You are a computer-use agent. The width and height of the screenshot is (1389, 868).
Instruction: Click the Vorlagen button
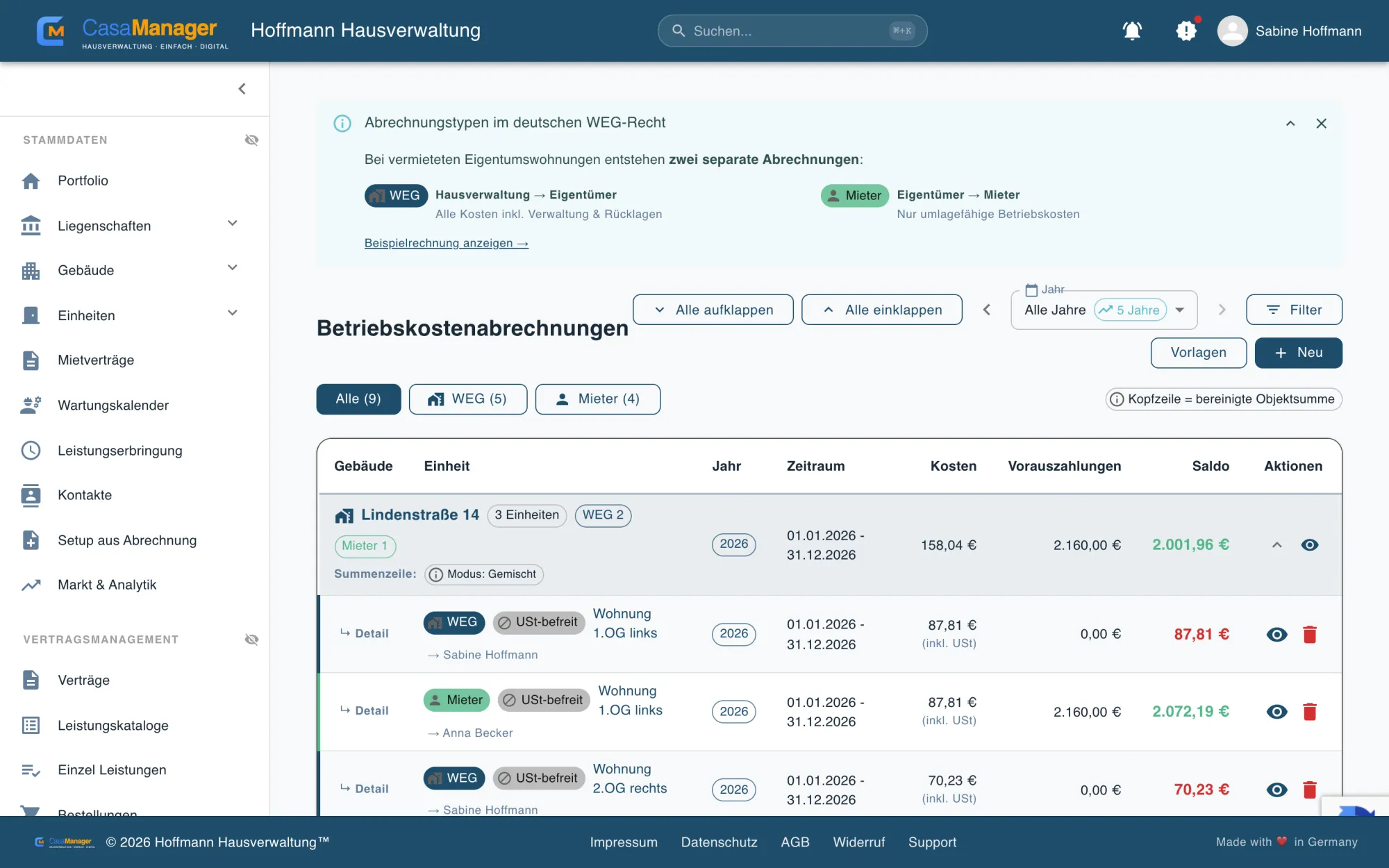(1199, 353)
